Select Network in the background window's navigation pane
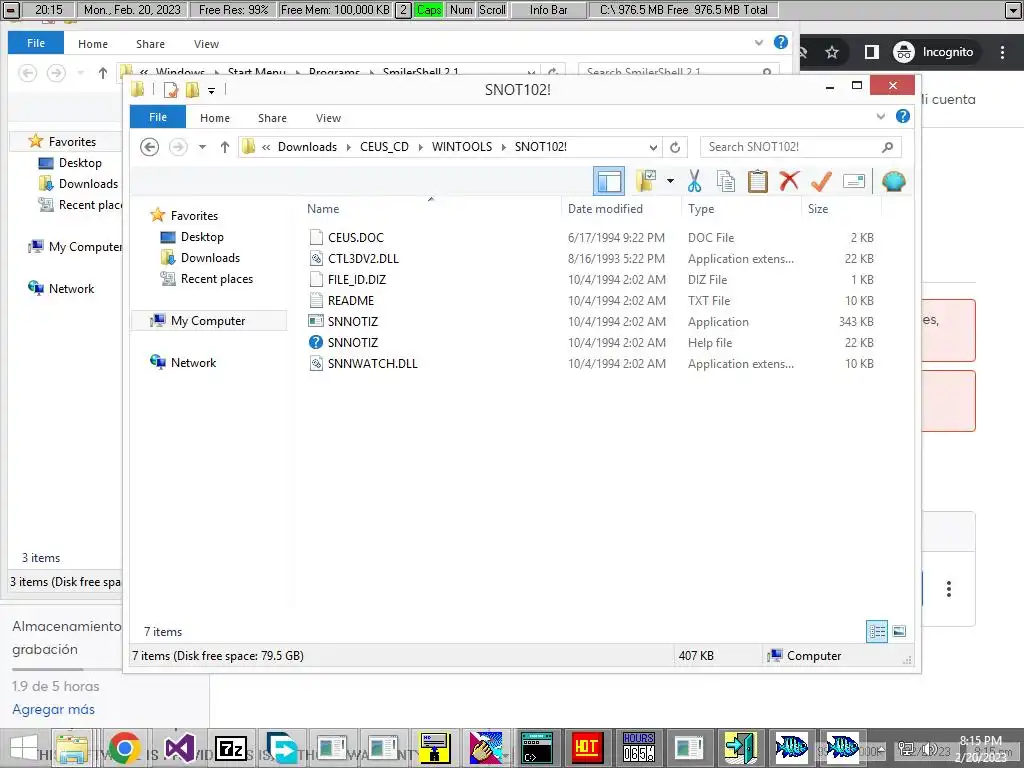The height and width of the screenshot is (768, 1024). click(x=71, y=289)
